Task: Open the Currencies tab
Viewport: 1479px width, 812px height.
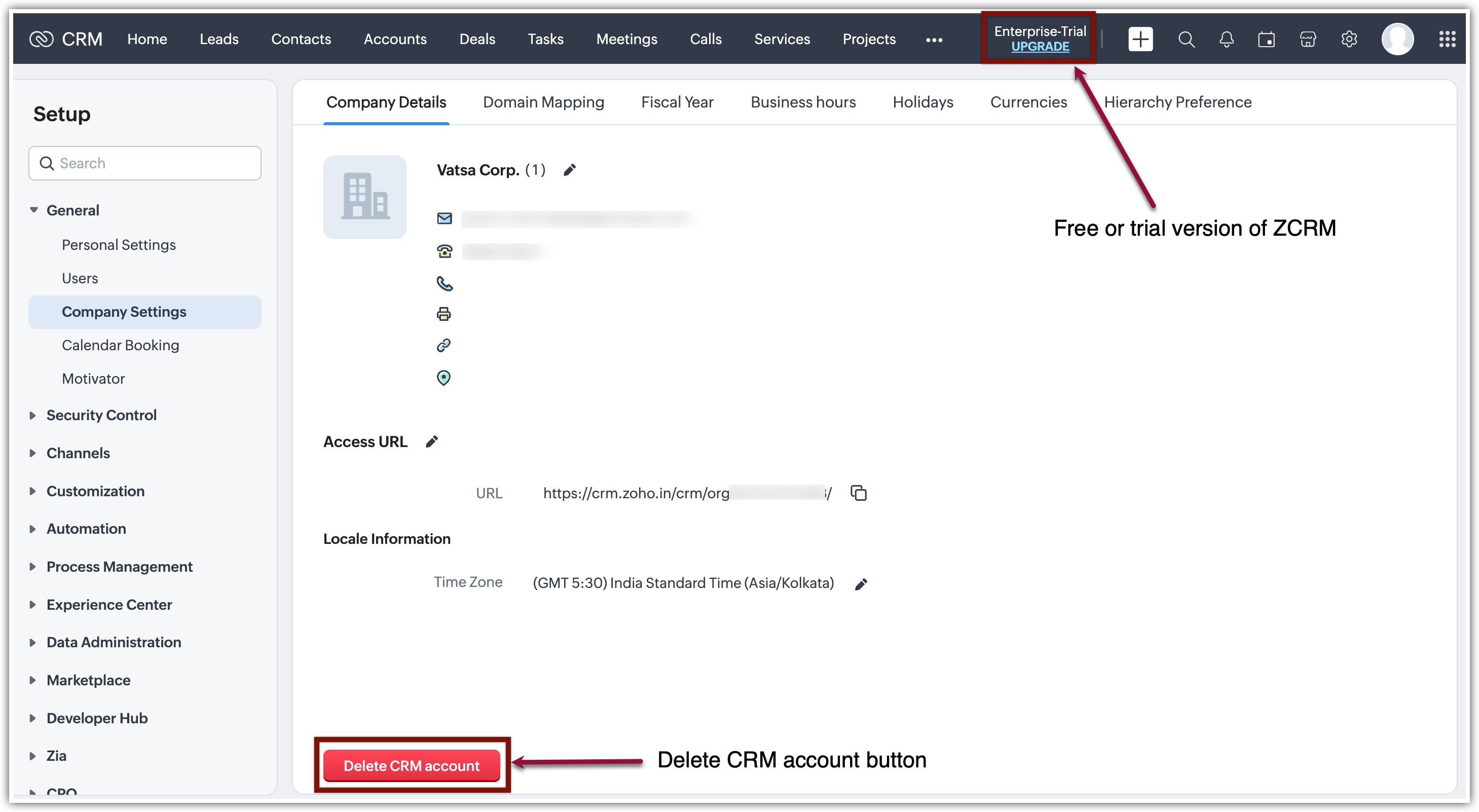Action: coord(1028,102)
